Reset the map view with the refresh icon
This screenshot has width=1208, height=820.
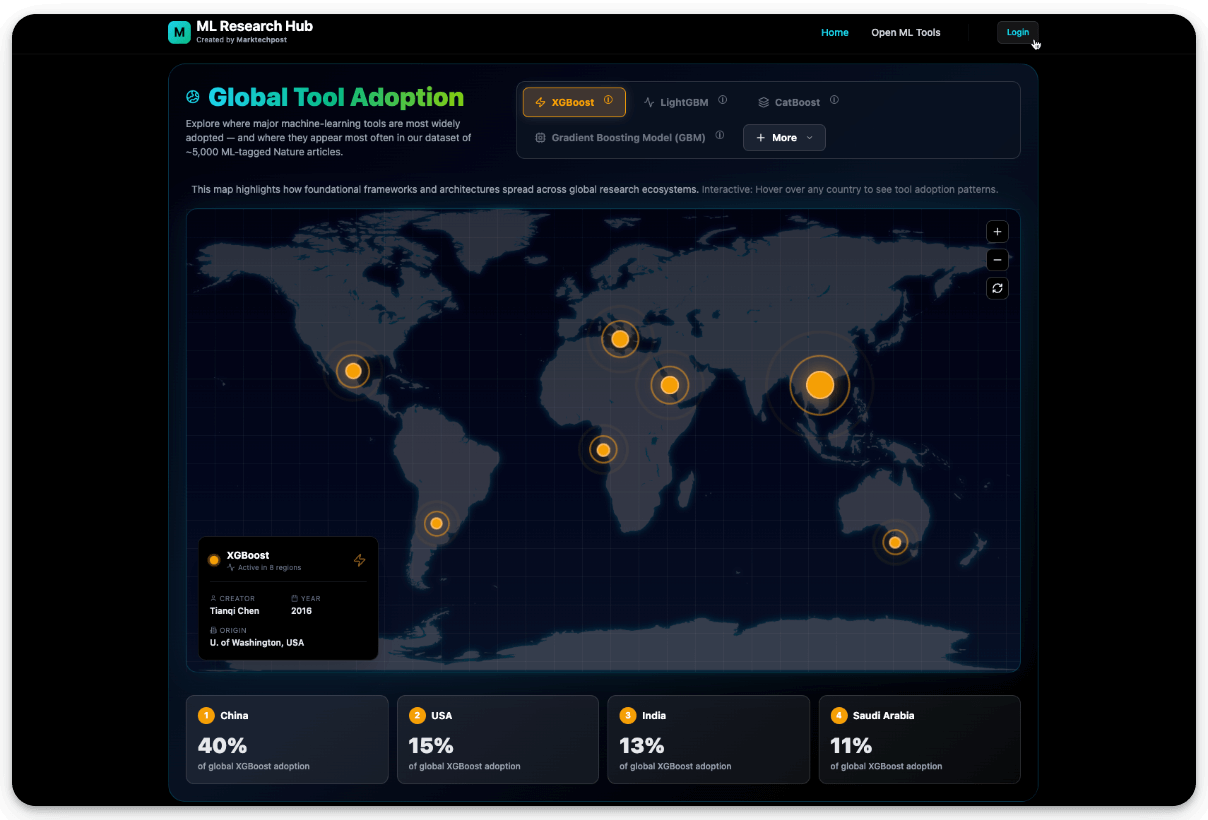tap(997, 288)
